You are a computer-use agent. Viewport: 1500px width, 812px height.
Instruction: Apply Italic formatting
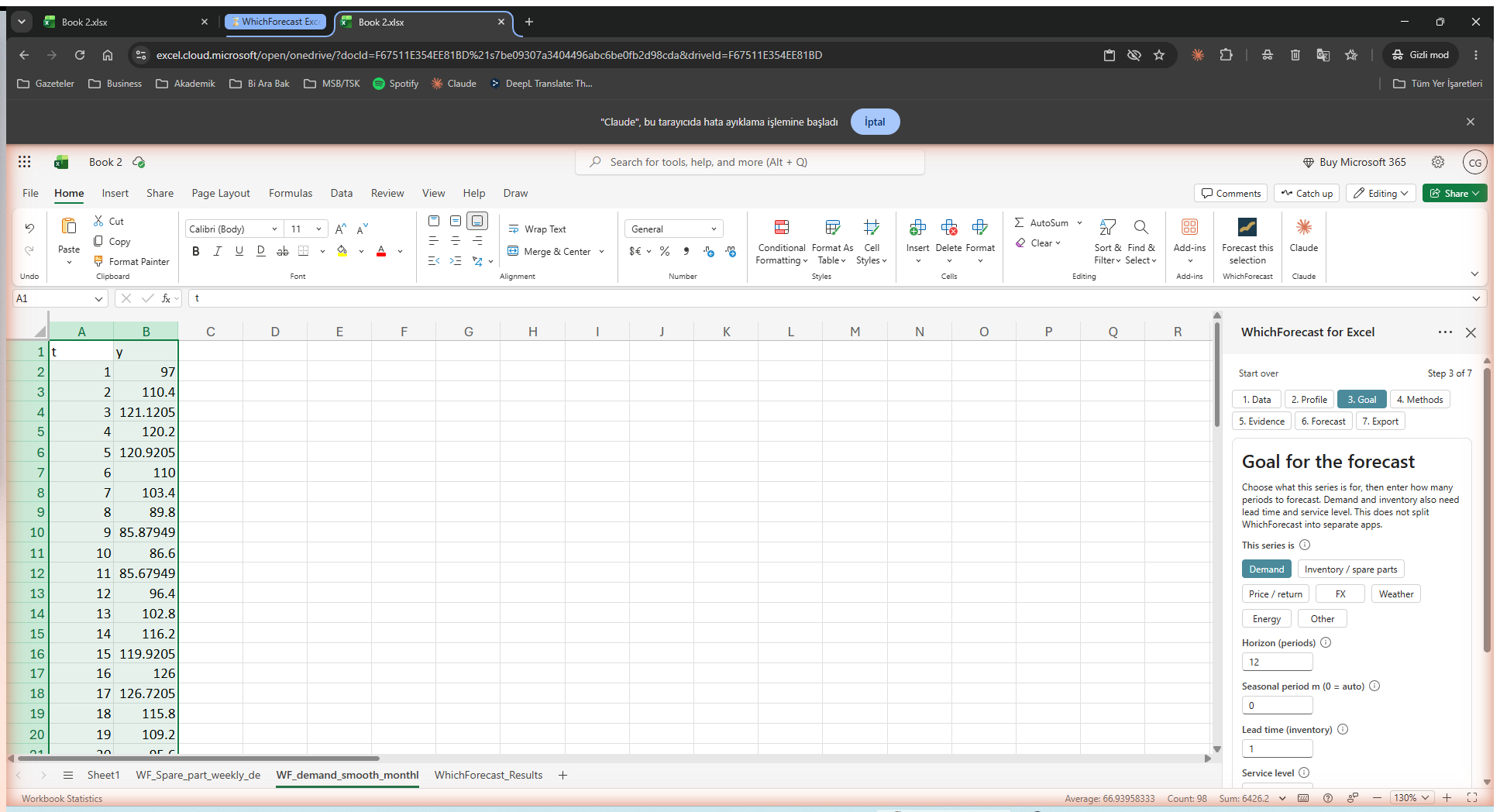(x=218, y=251)
